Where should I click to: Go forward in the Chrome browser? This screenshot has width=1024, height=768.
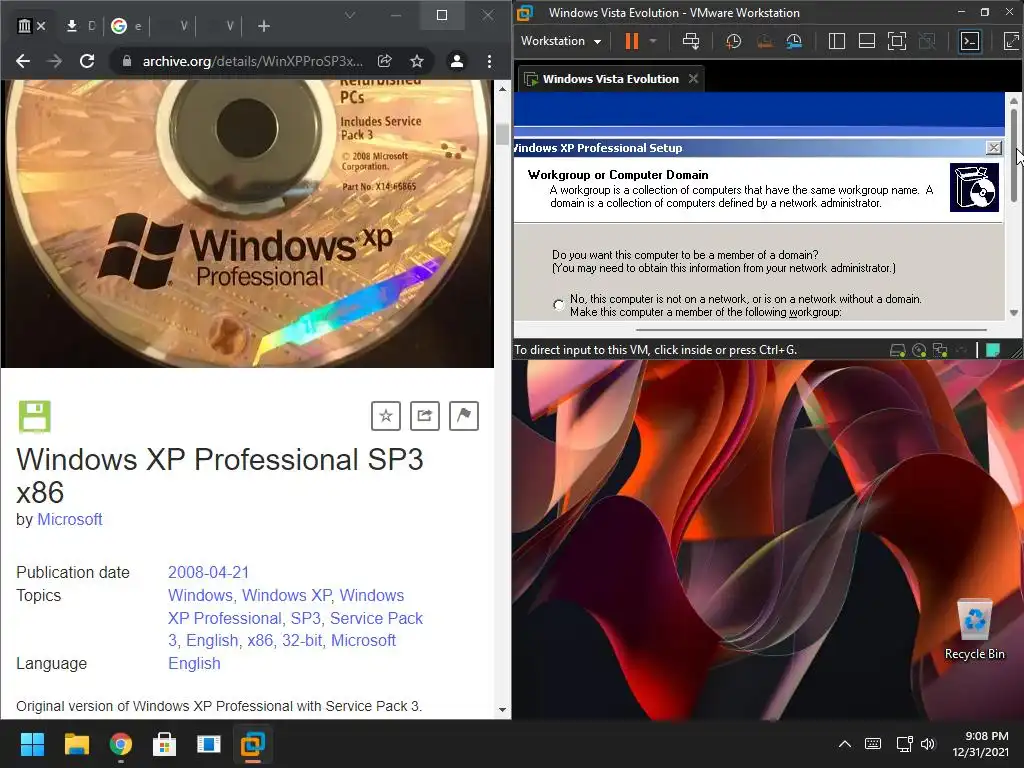coord(54,61)
